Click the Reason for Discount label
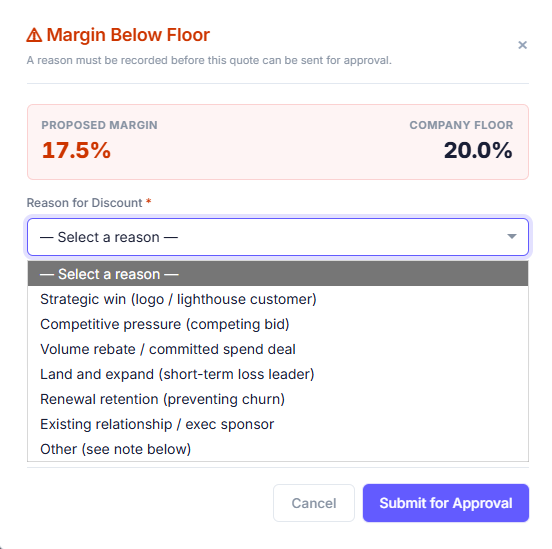552x549 pixels. [84, 203]
